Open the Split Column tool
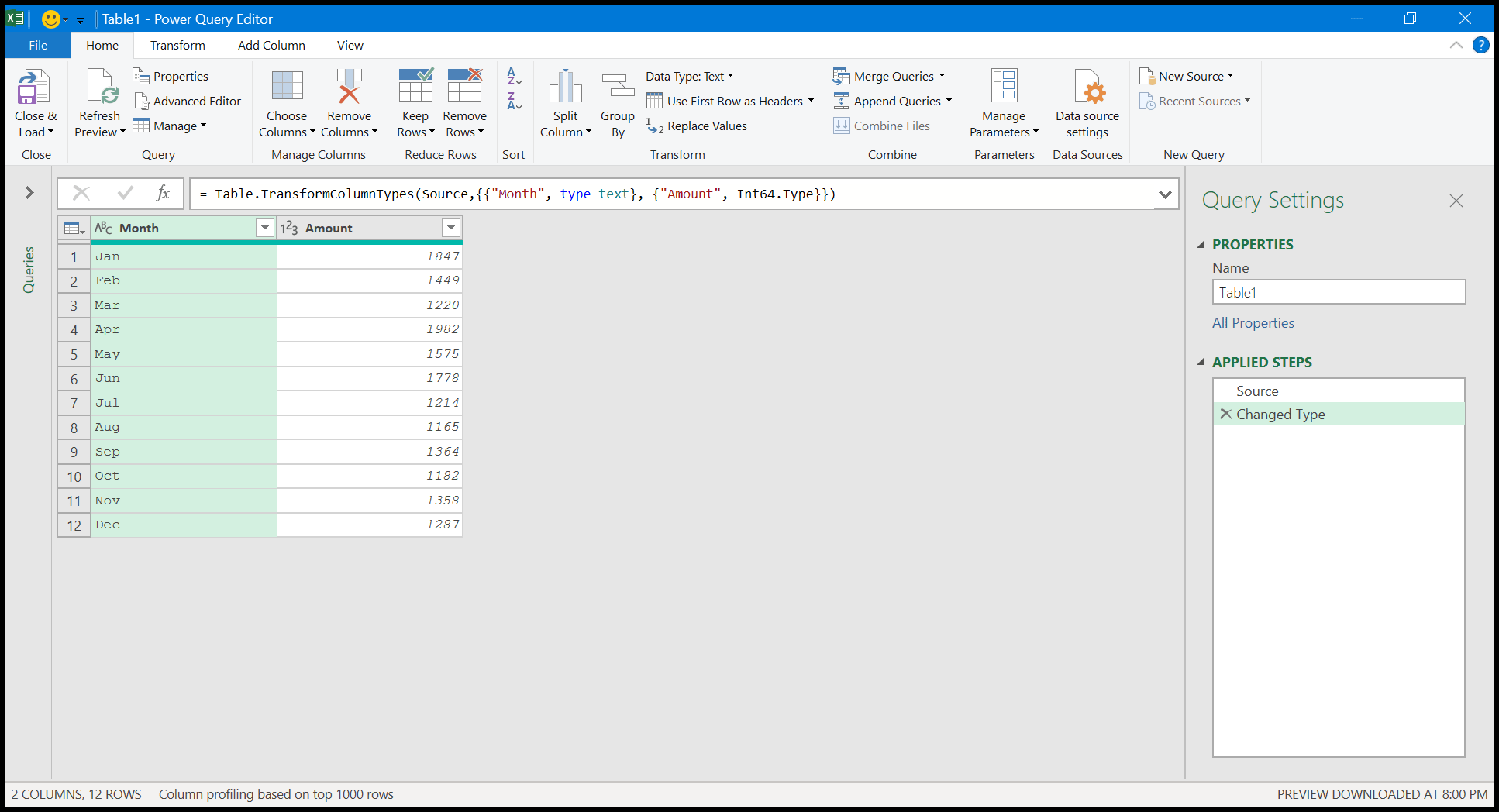Viewport: 1499px width, 812px height. 565,101
